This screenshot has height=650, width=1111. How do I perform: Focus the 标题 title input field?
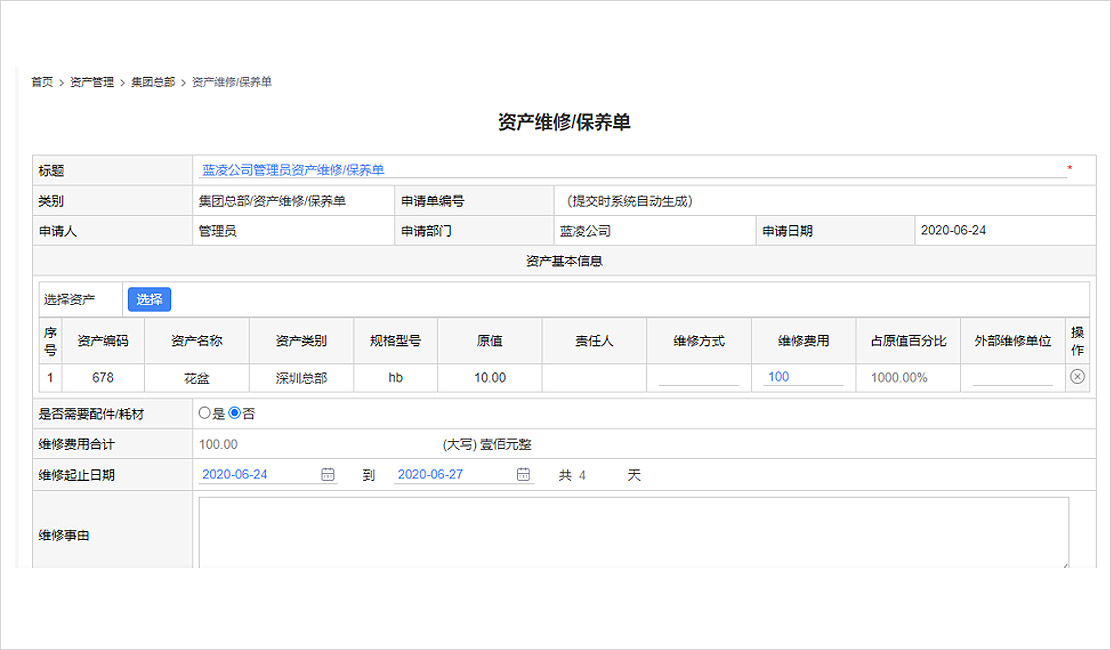(x=630, y=170)
